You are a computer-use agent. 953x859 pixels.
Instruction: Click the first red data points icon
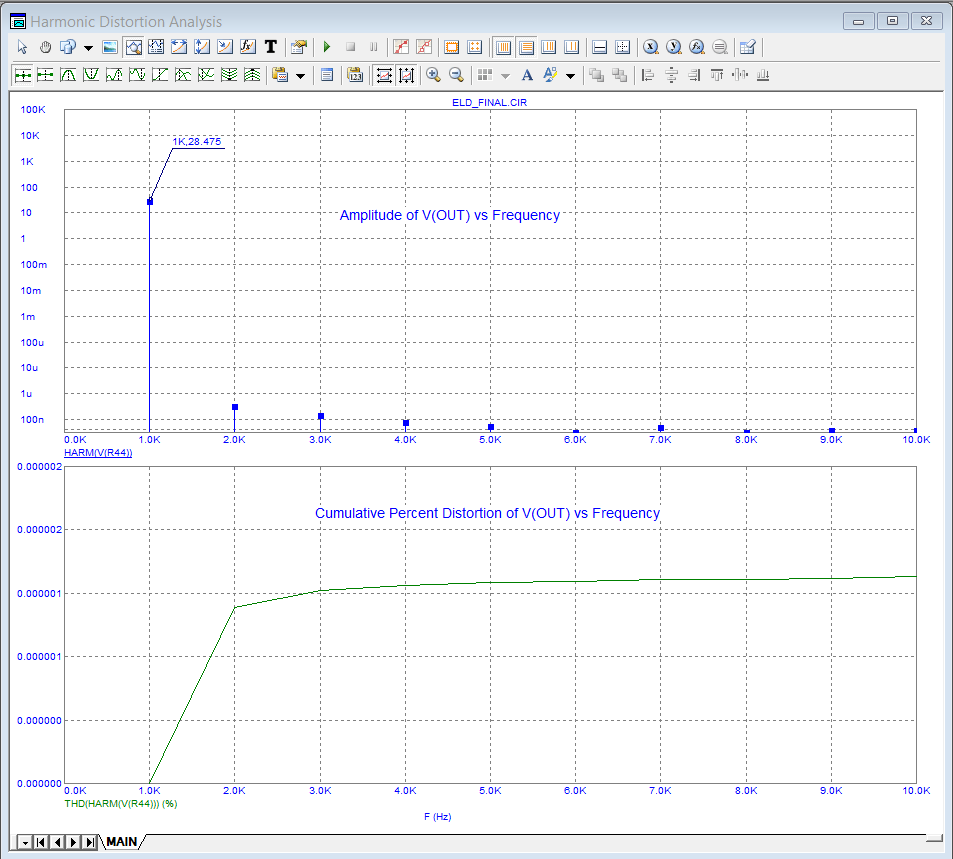[401, 47]
